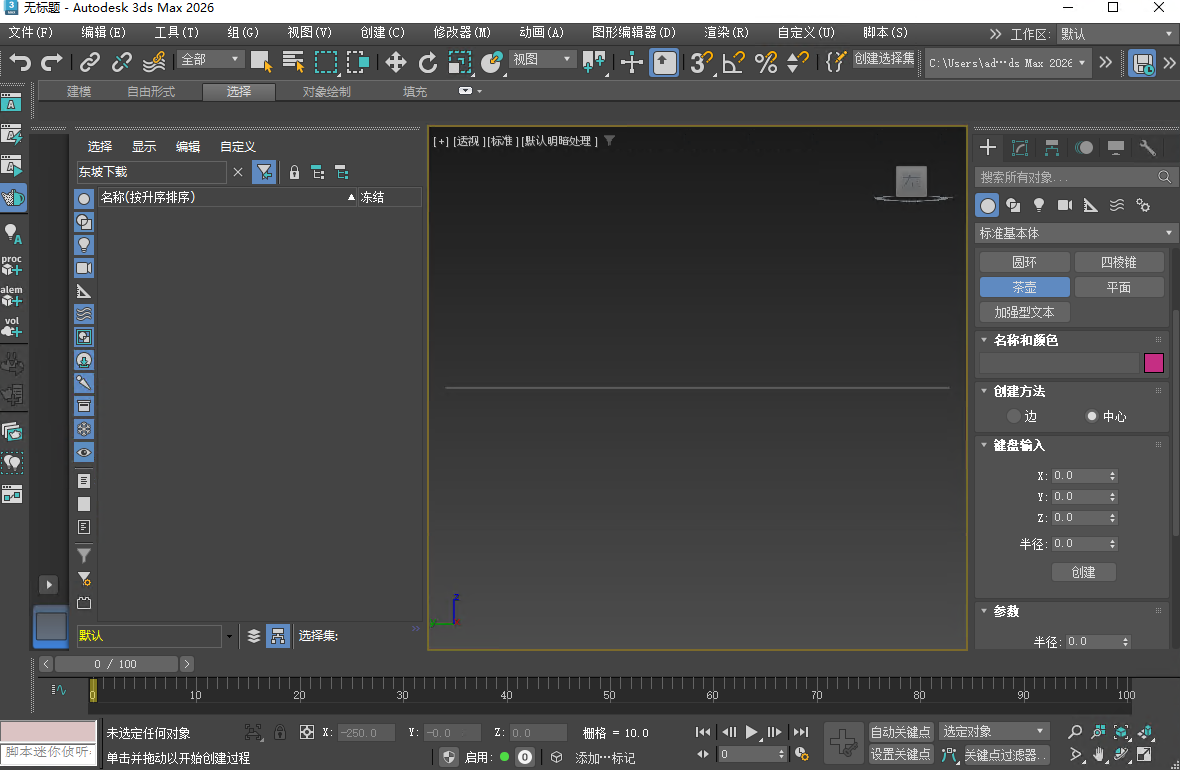The image size is (1180, 770).
Task: Switch to the Lights creation category
Action: (1038, 205)
